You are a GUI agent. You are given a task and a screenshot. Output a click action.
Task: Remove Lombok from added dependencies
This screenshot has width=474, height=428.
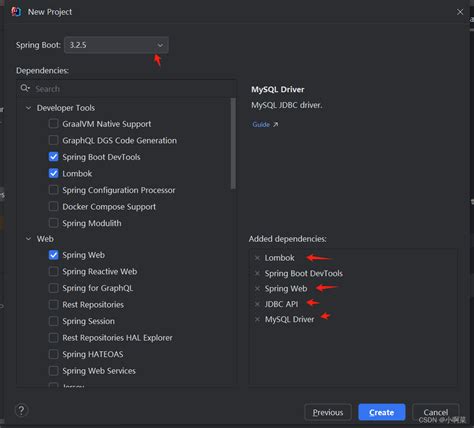click(x=257, y=258)
